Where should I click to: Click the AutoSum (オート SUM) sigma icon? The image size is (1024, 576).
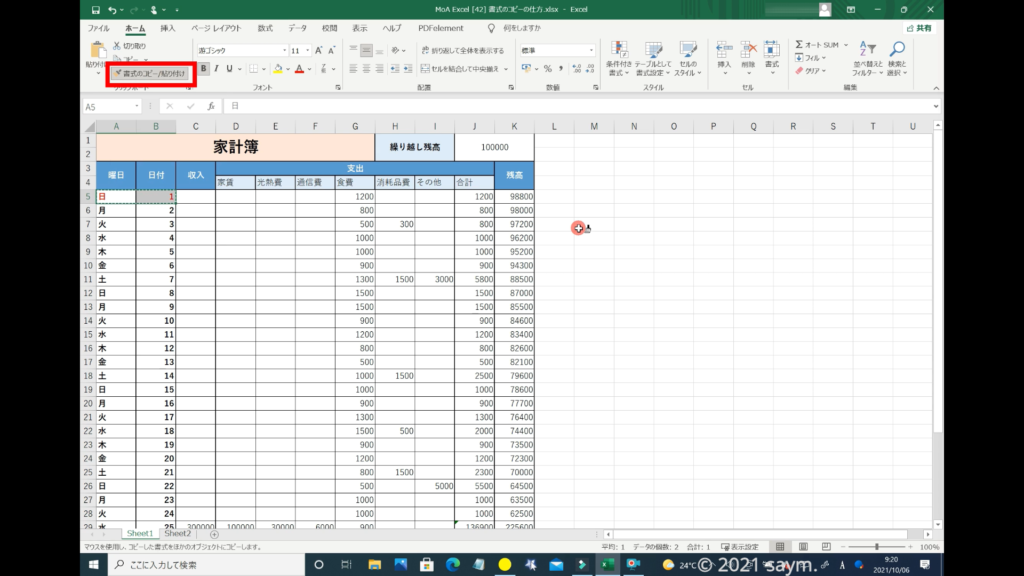coord(800,45)
